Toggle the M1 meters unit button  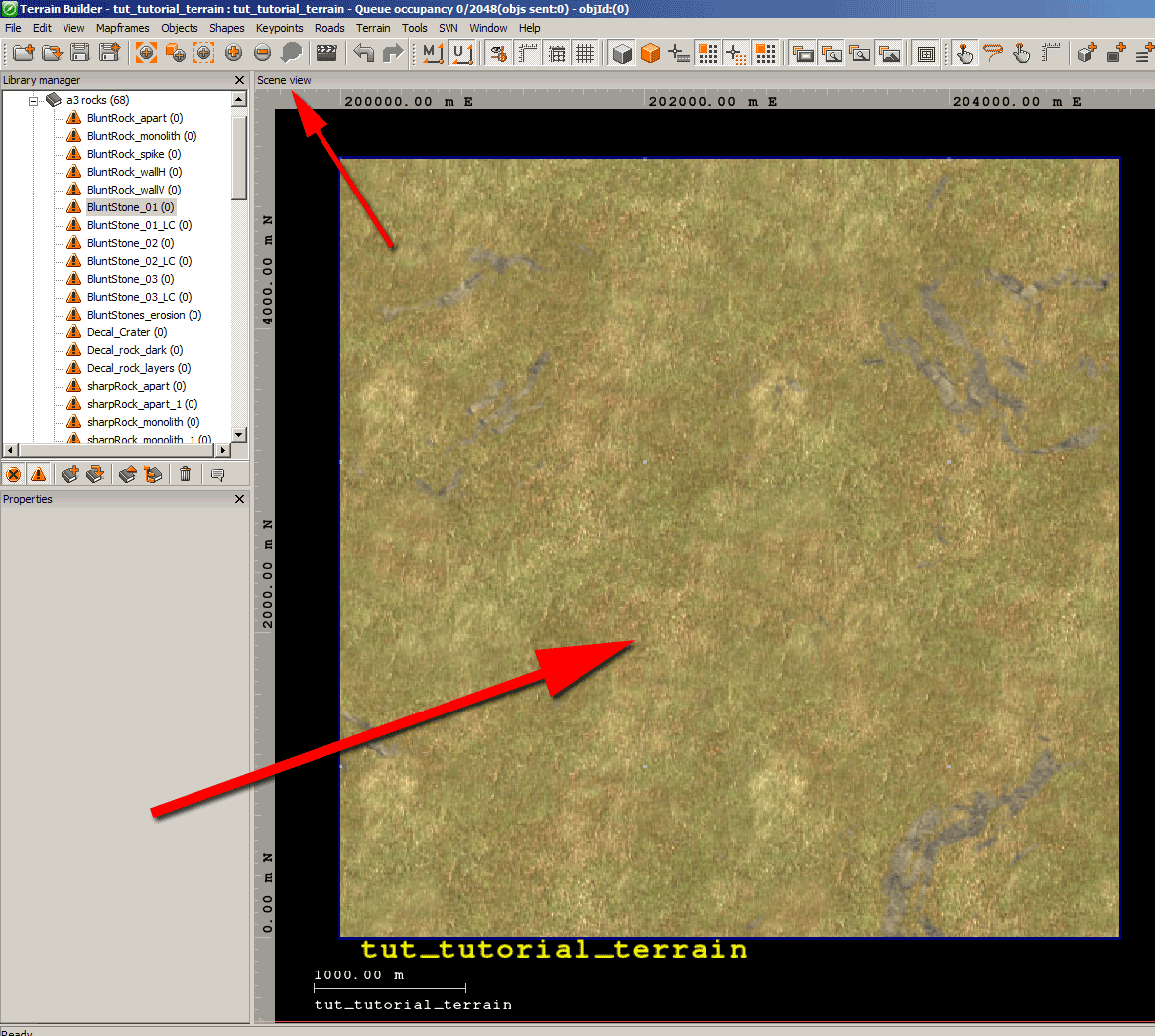432,53
